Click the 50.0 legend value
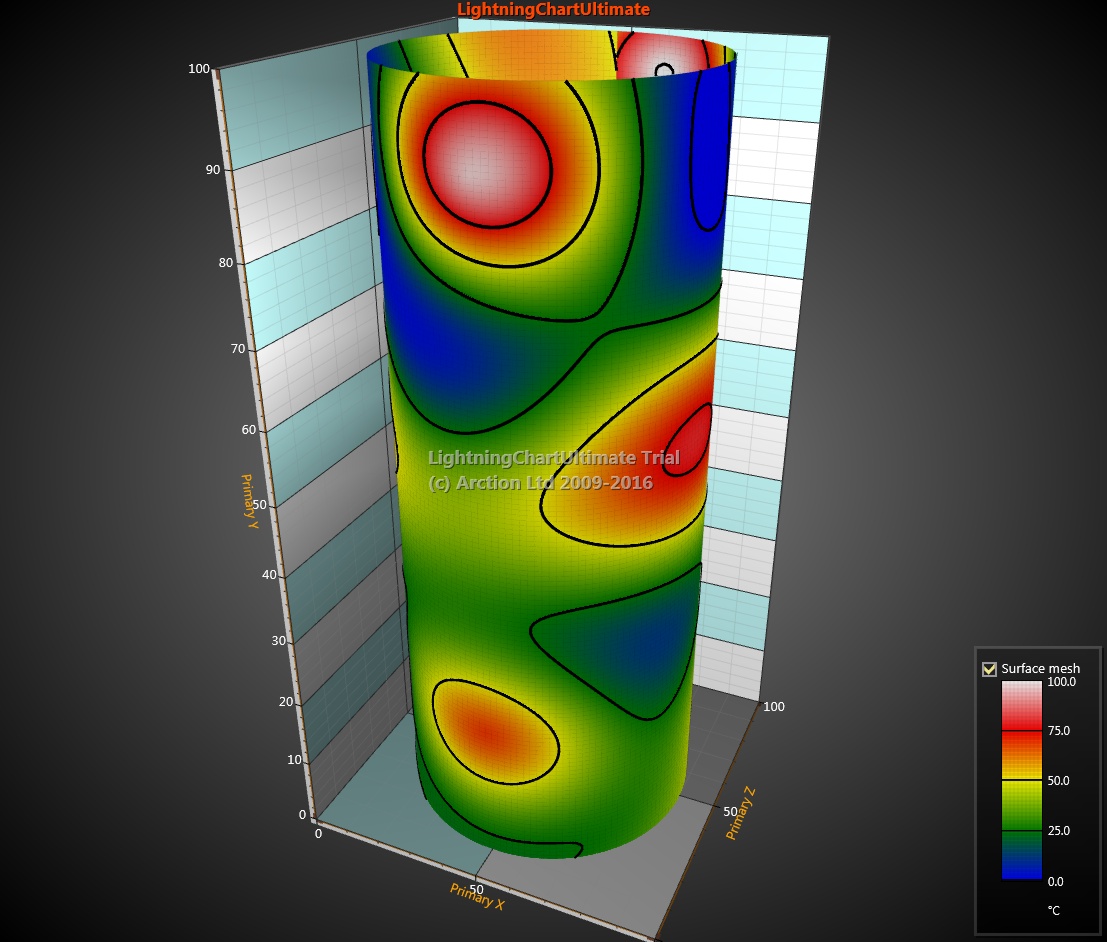 [1058, 781]
